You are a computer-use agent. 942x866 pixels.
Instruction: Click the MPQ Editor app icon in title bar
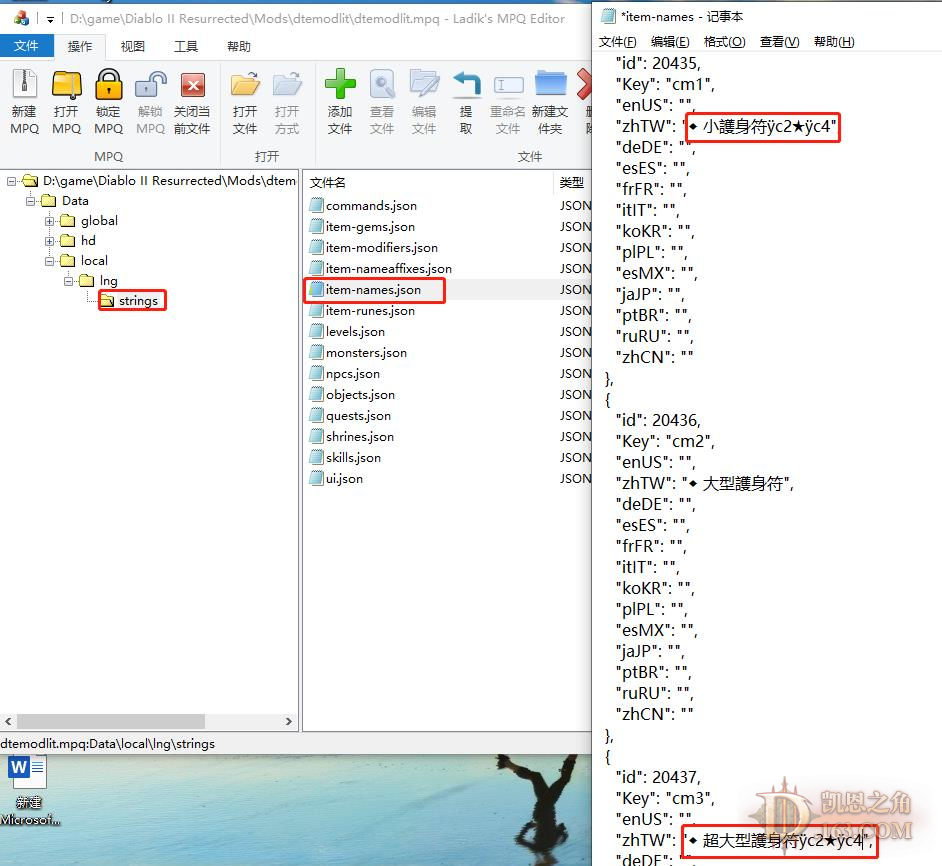pos(21,19)
